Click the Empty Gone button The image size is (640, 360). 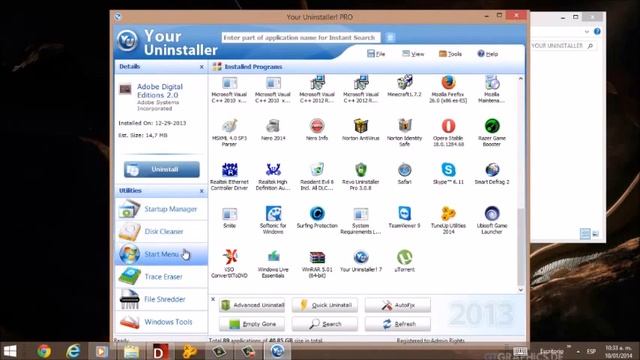tap(252, 324)
